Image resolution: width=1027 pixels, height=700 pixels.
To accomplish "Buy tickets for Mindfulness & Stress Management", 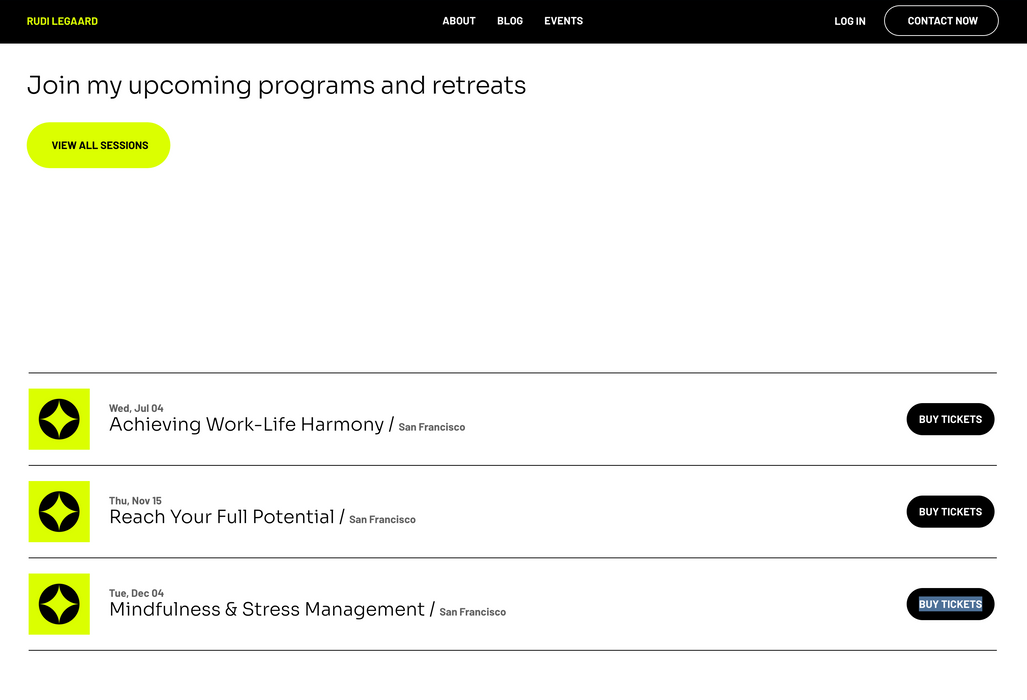I will tap(950, 604).
